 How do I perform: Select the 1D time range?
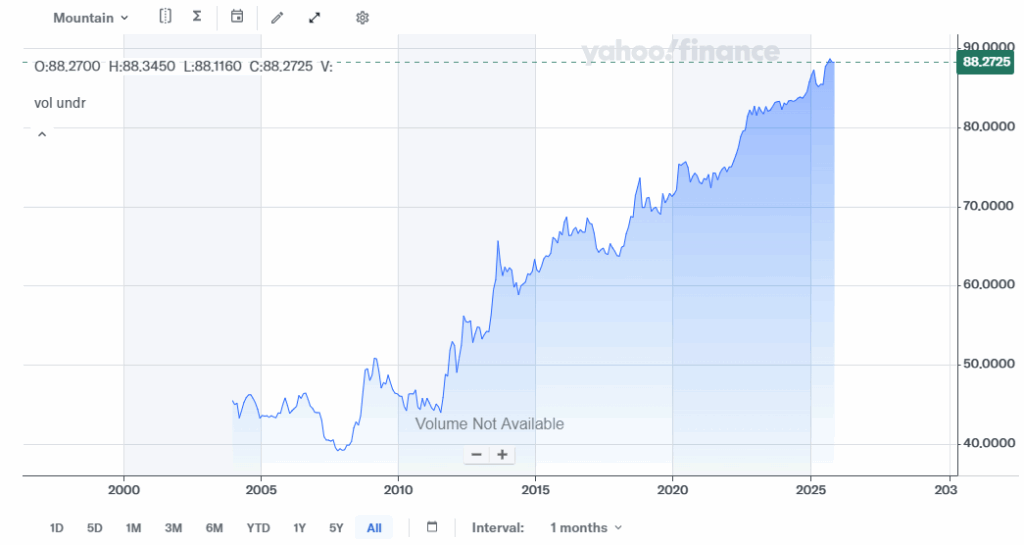pyautogui.click(x=58, y=528)
